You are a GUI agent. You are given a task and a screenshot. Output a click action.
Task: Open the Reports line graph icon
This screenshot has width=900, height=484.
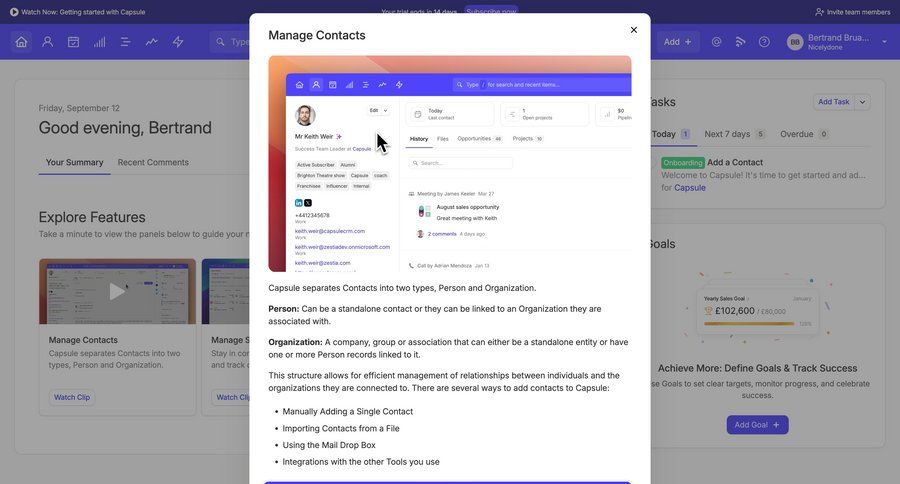pos(151,42)
